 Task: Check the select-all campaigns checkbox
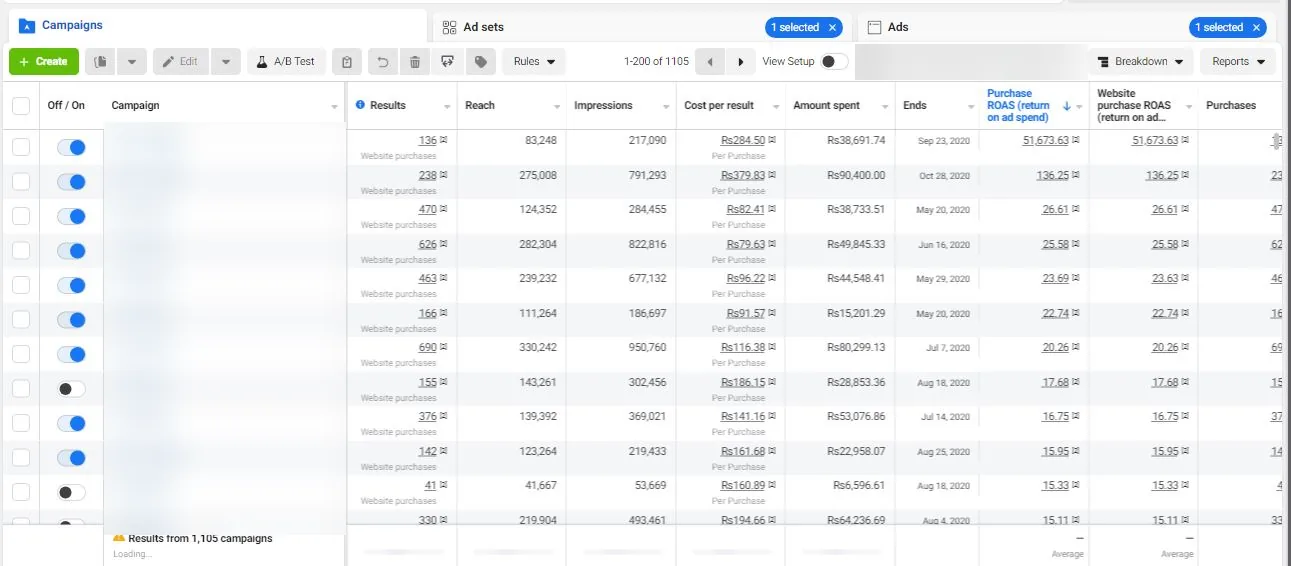21,105
